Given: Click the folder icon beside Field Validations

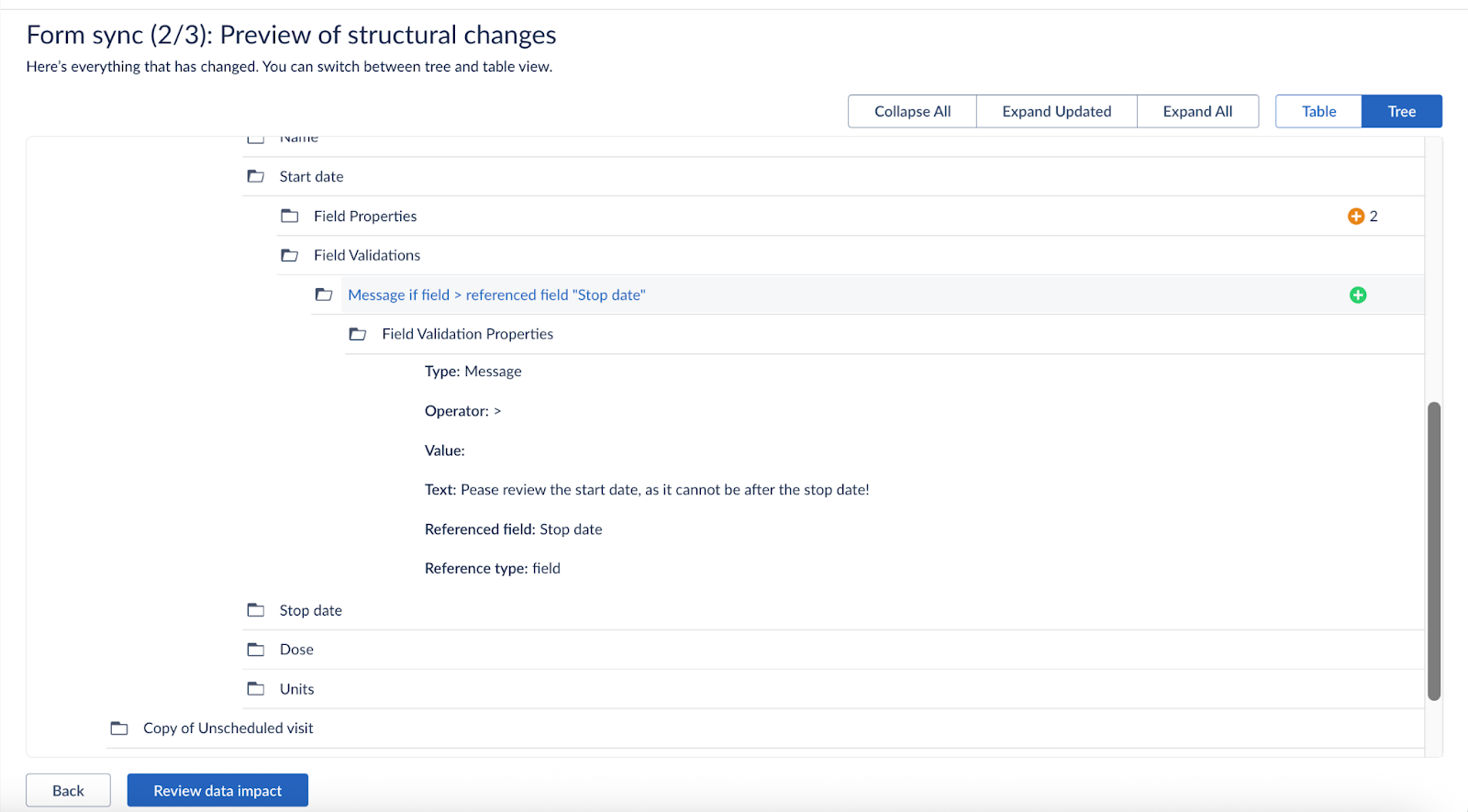Looking at the screenshot, I should [290, 255].
